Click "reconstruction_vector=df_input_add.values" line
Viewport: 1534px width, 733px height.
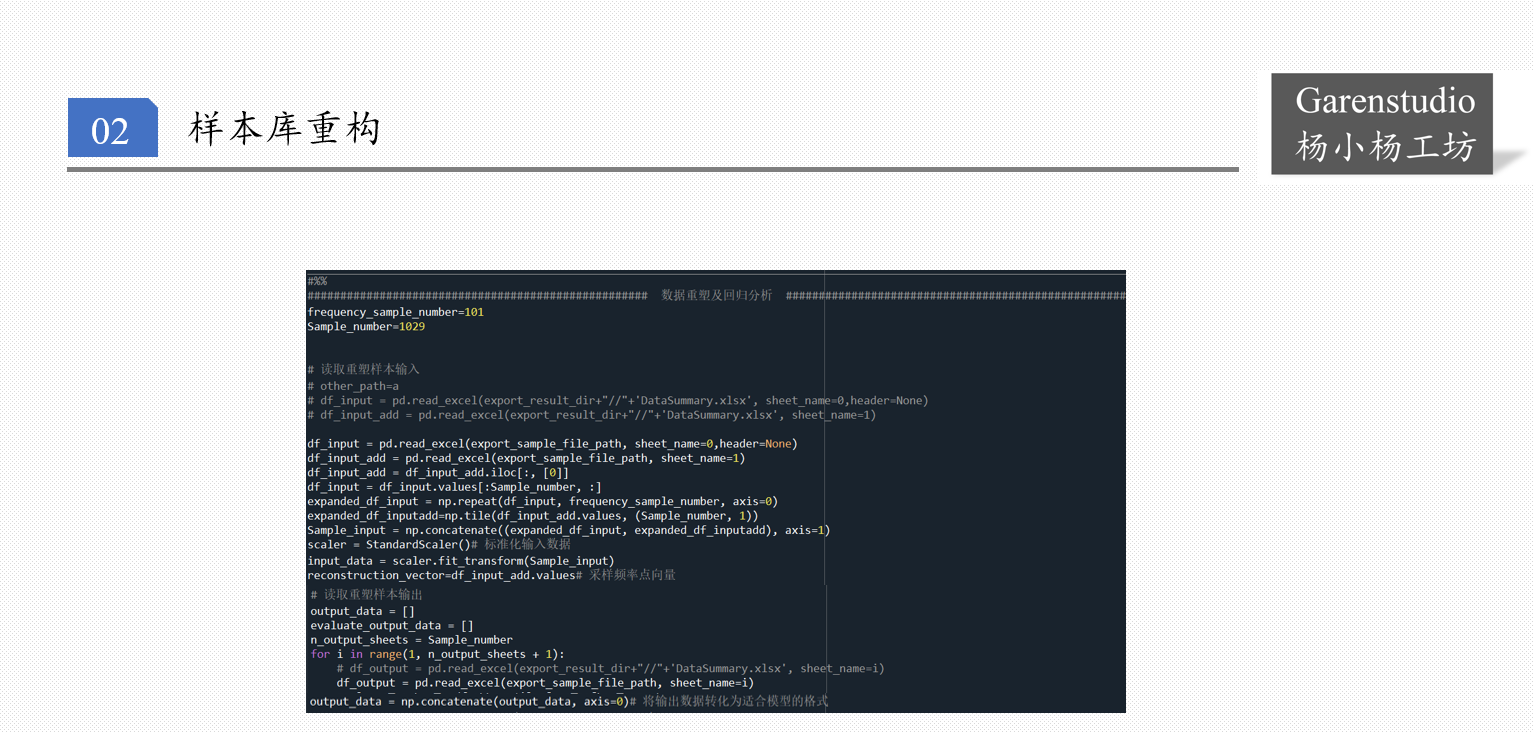491,575
